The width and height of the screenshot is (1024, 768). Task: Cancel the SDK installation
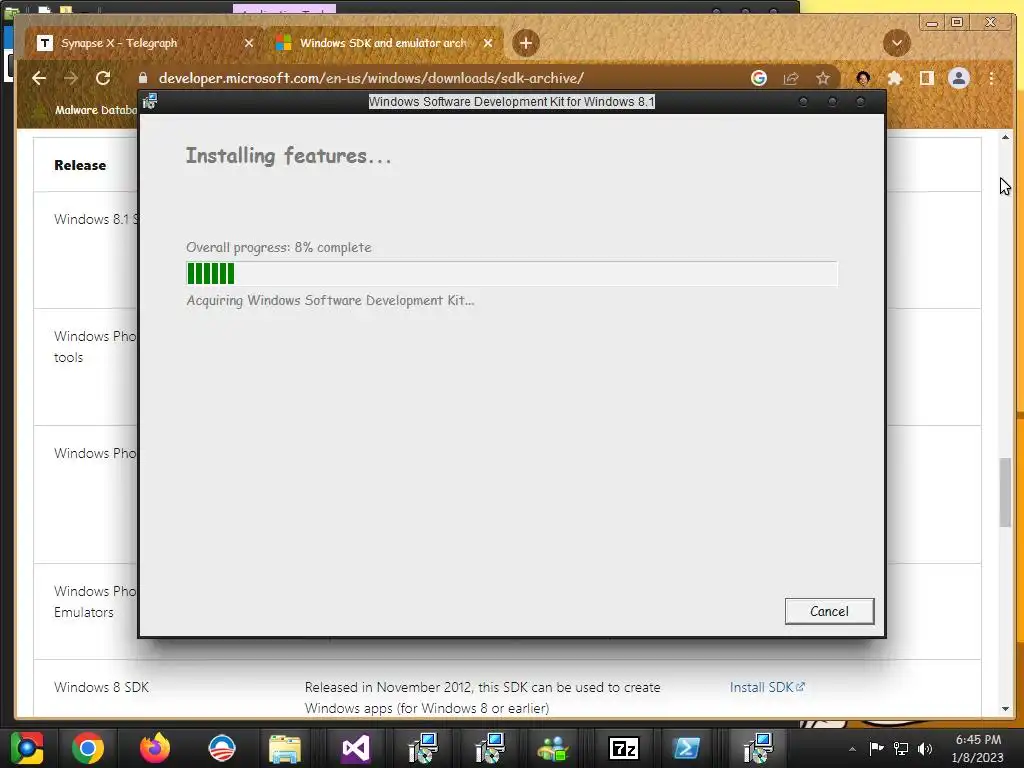tap(829, 611)
